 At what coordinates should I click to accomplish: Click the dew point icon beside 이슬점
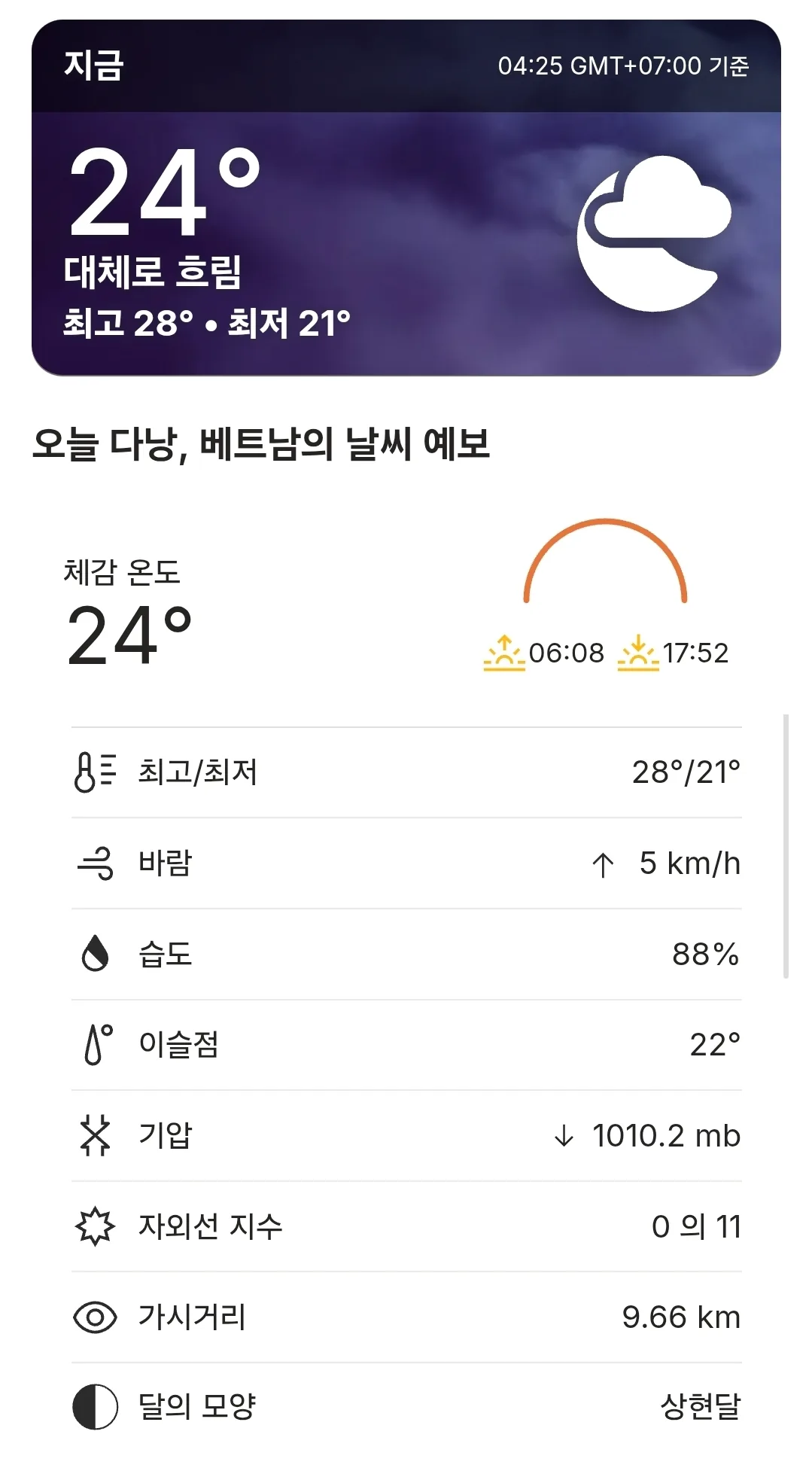pyautogui.click(x=98, y=1045)
